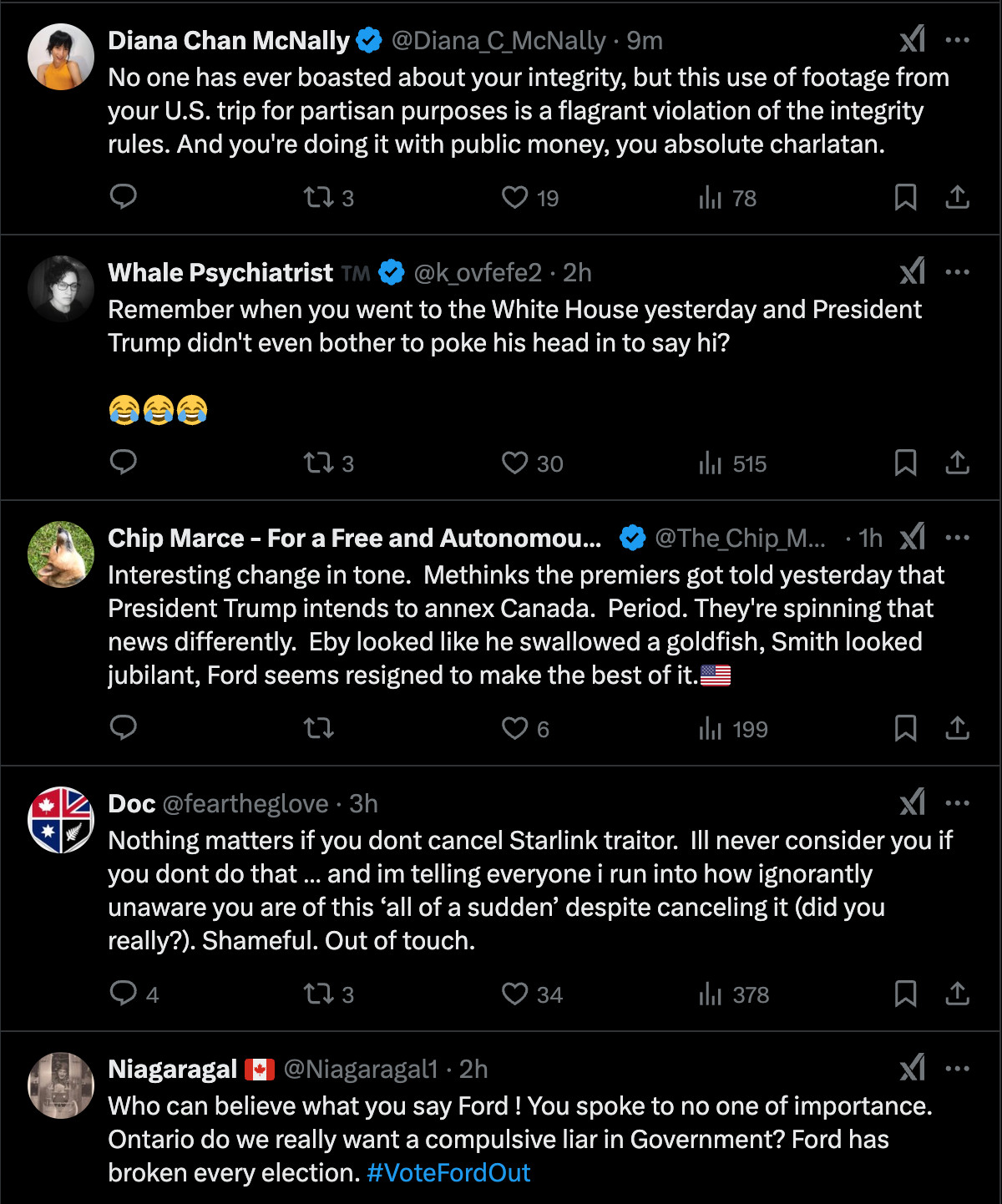The image size is (1002, 1204).
Task: Like Doc's tweet with 34 likes
Action: tap(515, 994)
